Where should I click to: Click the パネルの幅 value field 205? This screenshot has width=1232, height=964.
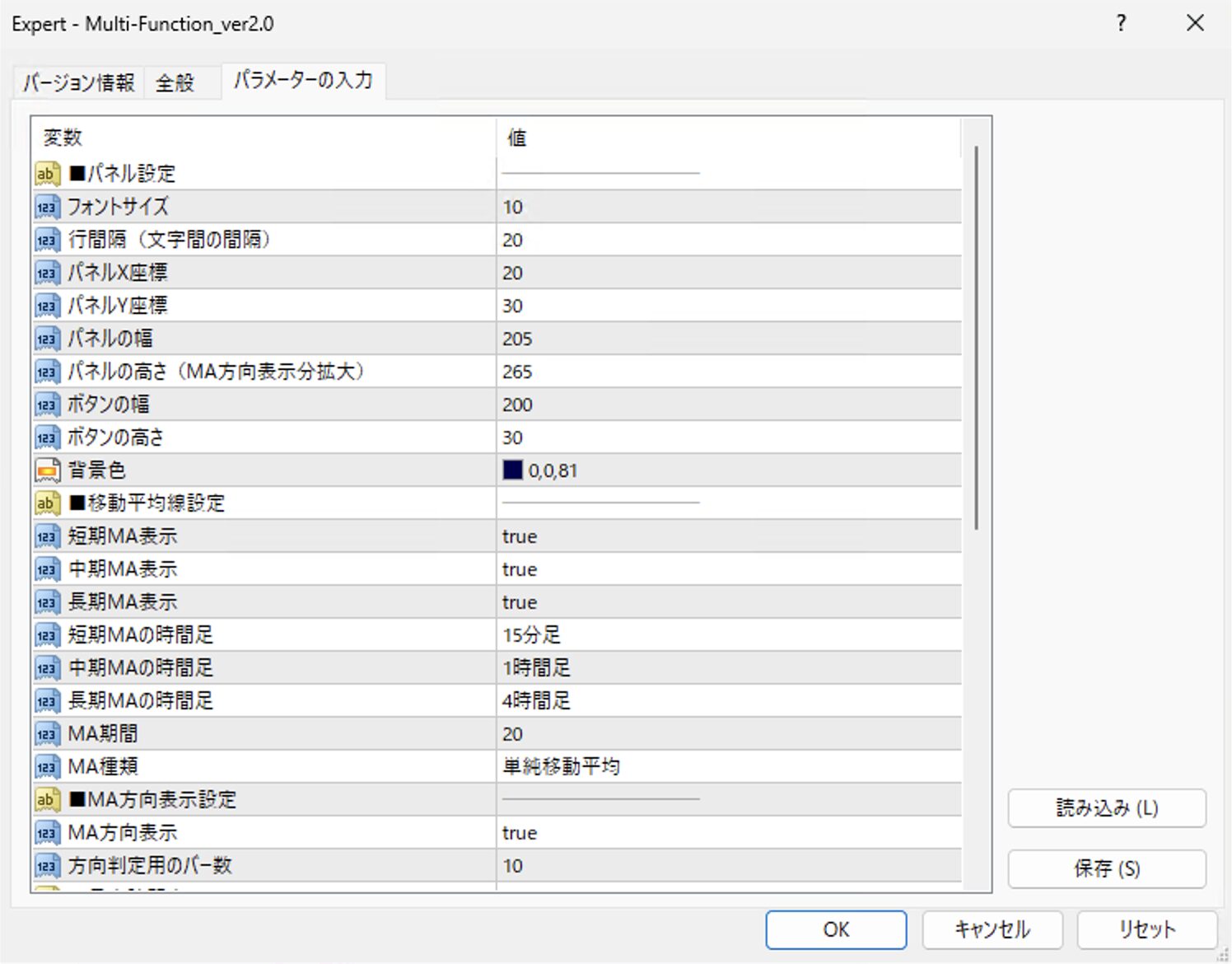tap(518, 339)
